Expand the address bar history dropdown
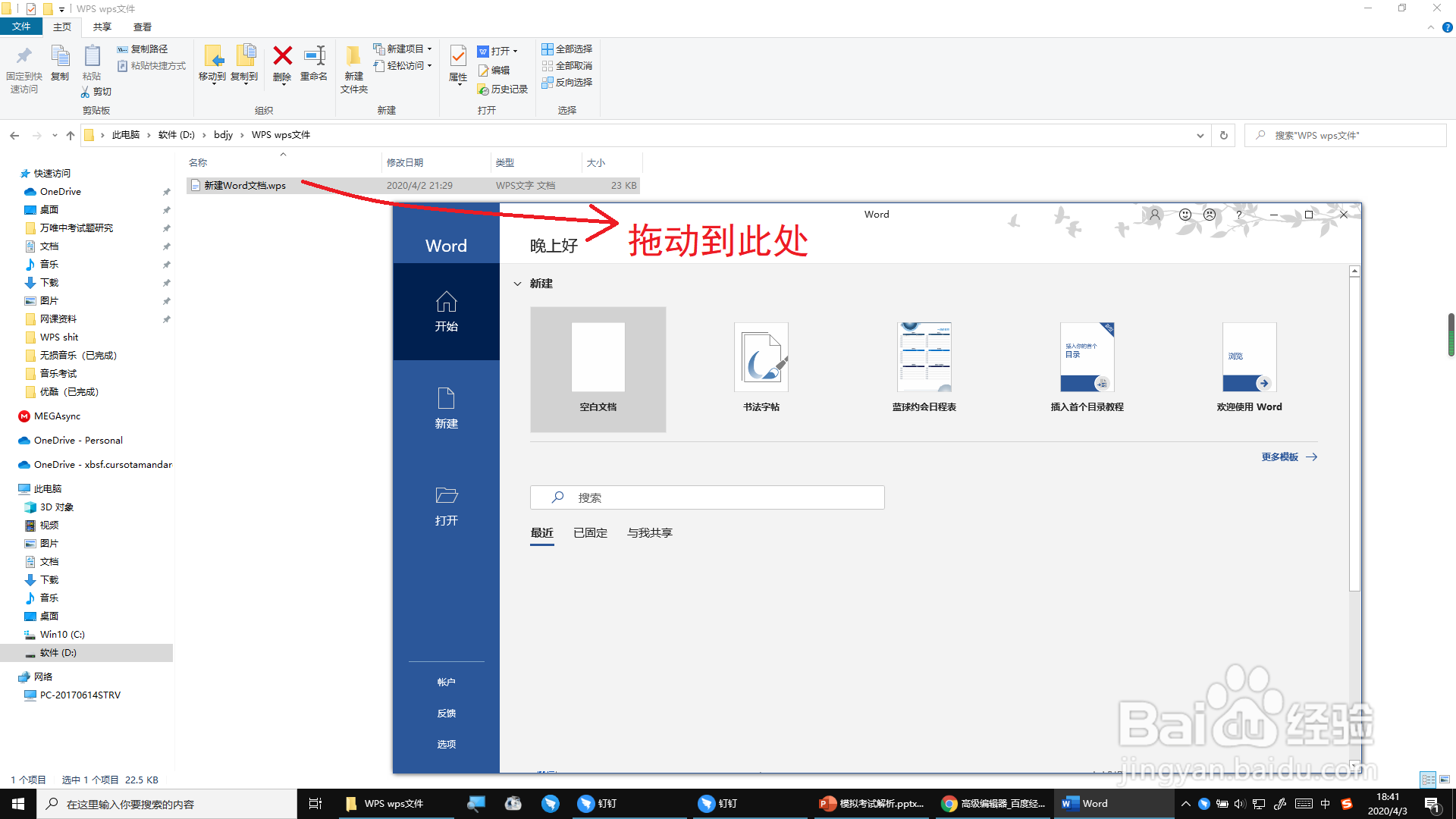The width and height of the screenshot is (1456, 819). [1200, 135]
